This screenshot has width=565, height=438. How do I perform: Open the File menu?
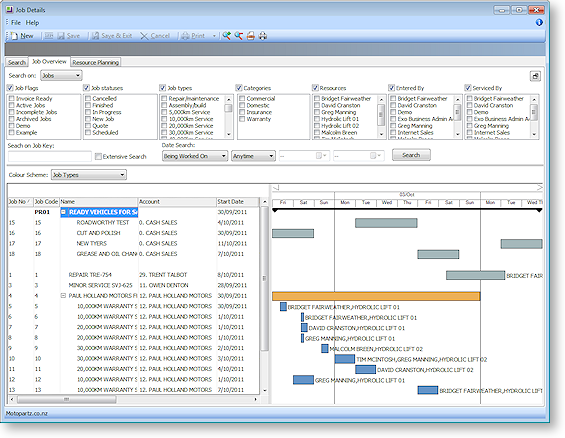pyautogui.click(x=16, y=23)
